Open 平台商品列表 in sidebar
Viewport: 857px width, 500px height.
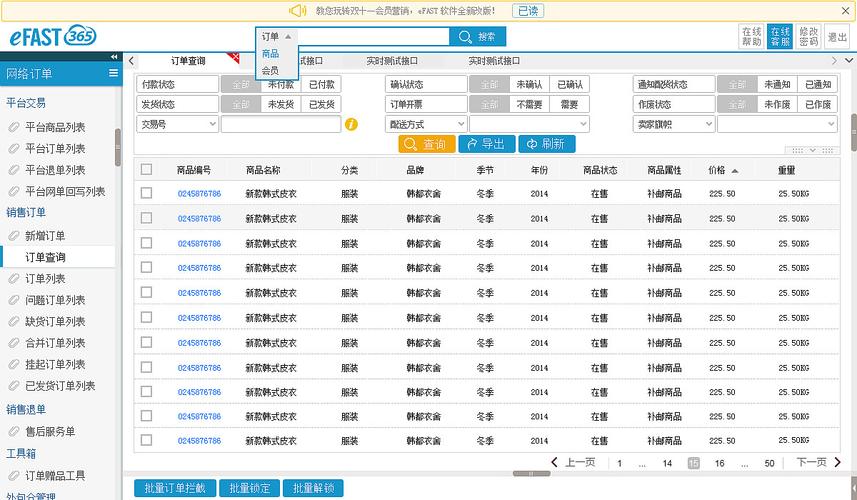55,127
